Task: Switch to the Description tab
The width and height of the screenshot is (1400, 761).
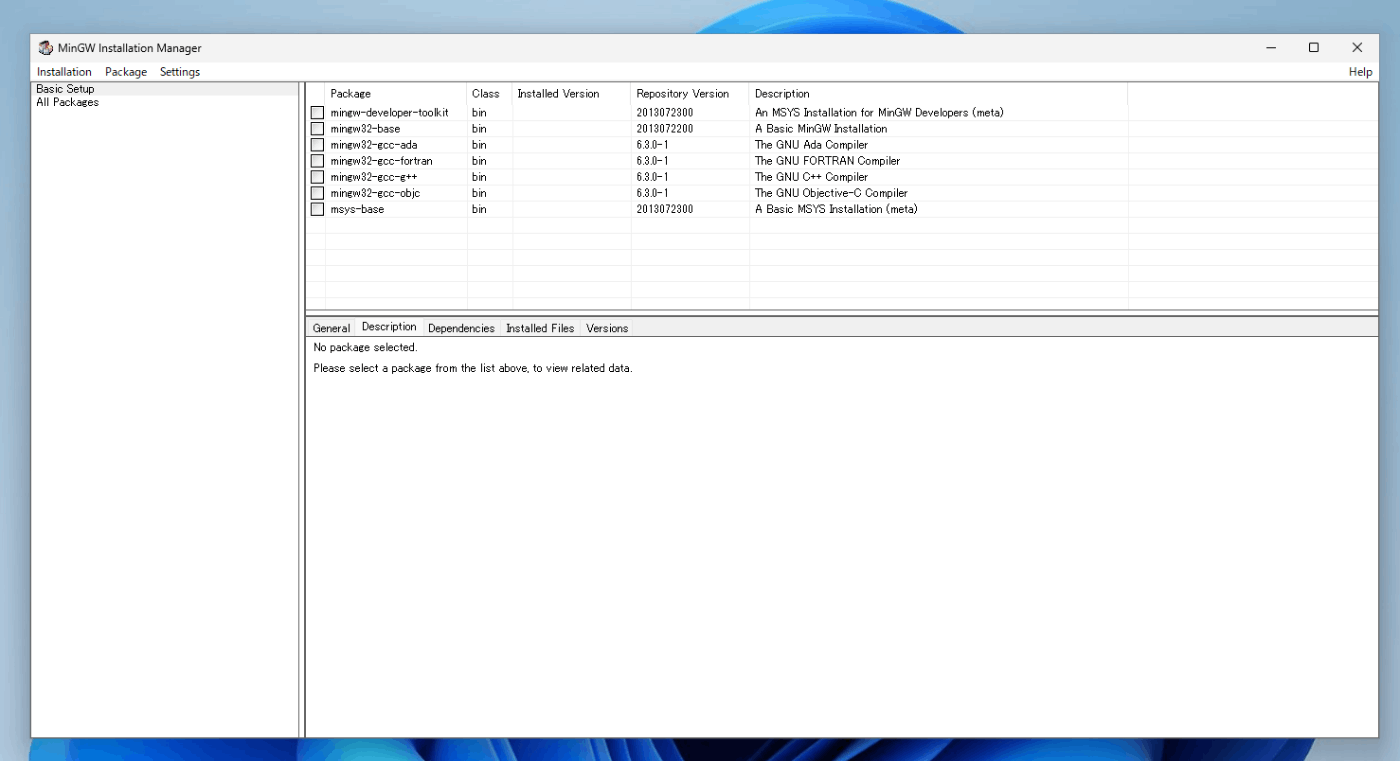Action: click(x=389, y=327)
